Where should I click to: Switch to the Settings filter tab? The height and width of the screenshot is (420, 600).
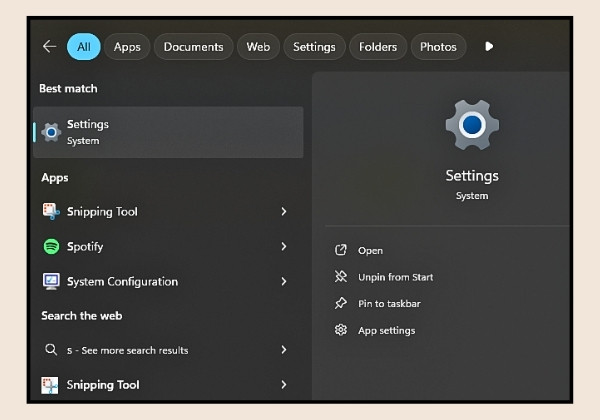coord(315,47)
